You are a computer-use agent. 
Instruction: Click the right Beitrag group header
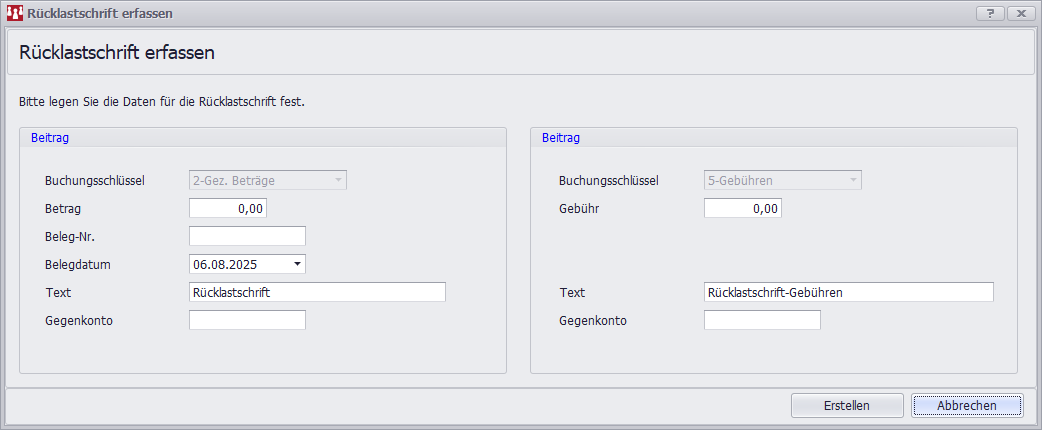click(561, 138)
